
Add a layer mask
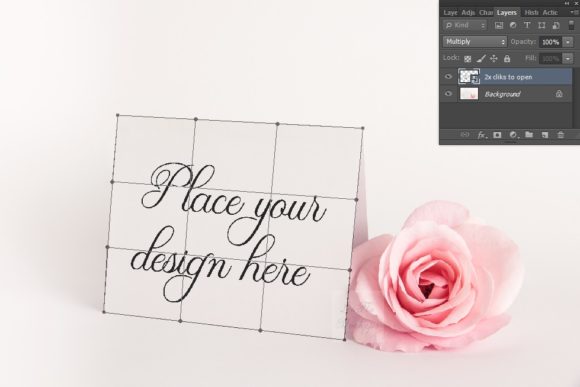497,135
